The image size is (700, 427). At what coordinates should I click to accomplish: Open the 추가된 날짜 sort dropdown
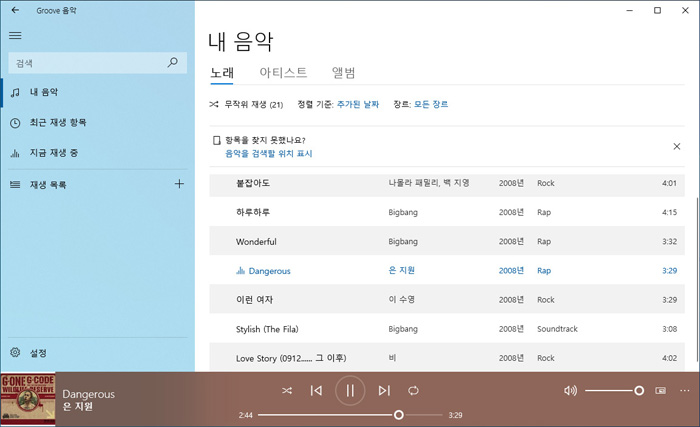(358, 105)
